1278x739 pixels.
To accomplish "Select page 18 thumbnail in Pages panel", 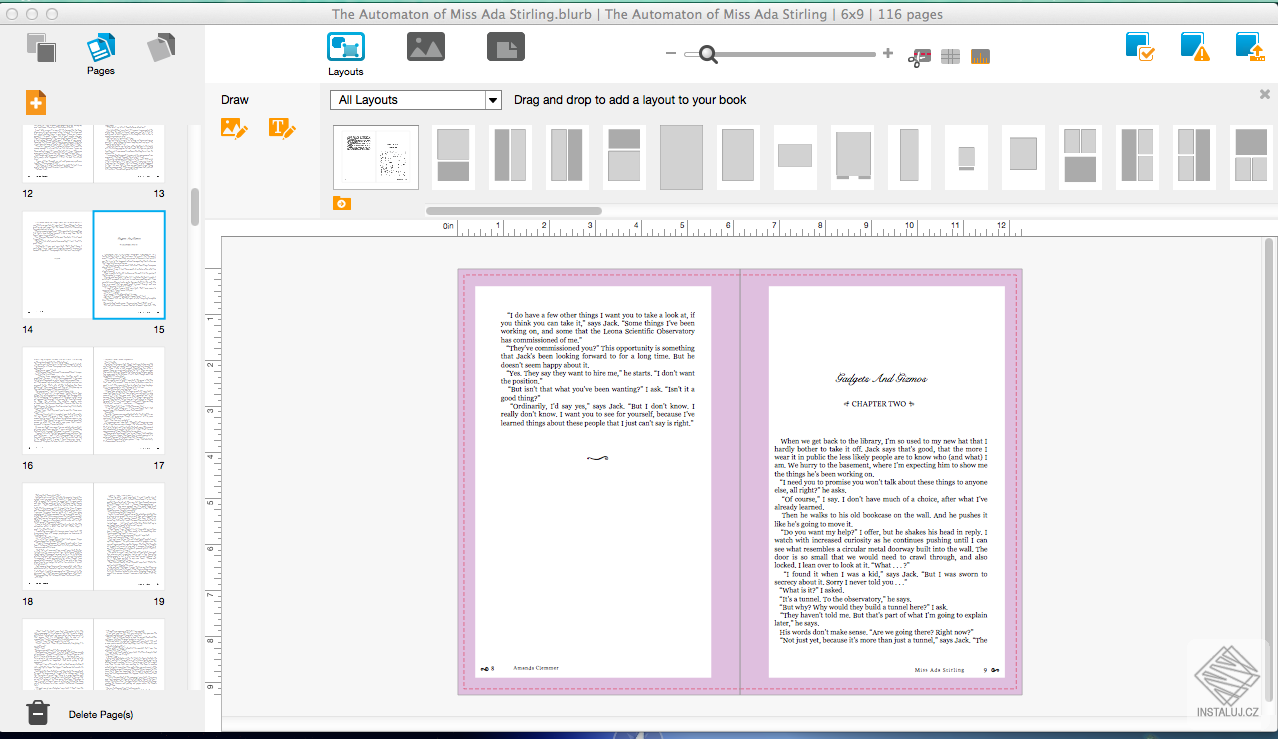I will coord(58,537).
